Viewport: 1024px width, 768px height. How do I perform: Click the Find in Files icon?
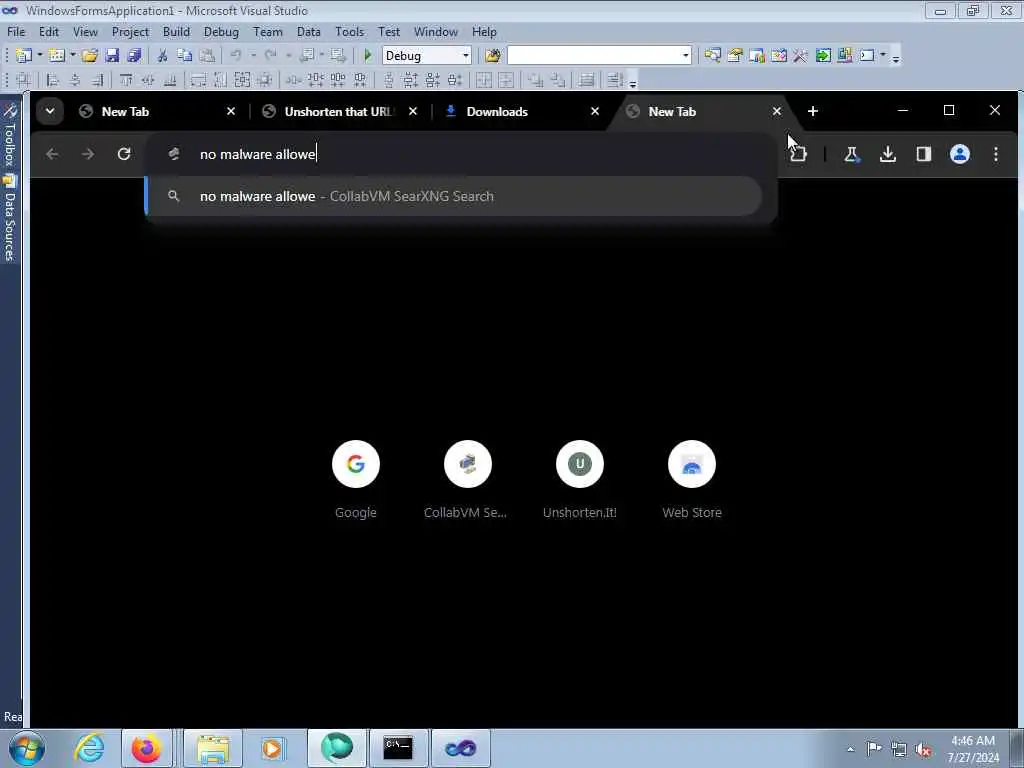coord(493,56)
